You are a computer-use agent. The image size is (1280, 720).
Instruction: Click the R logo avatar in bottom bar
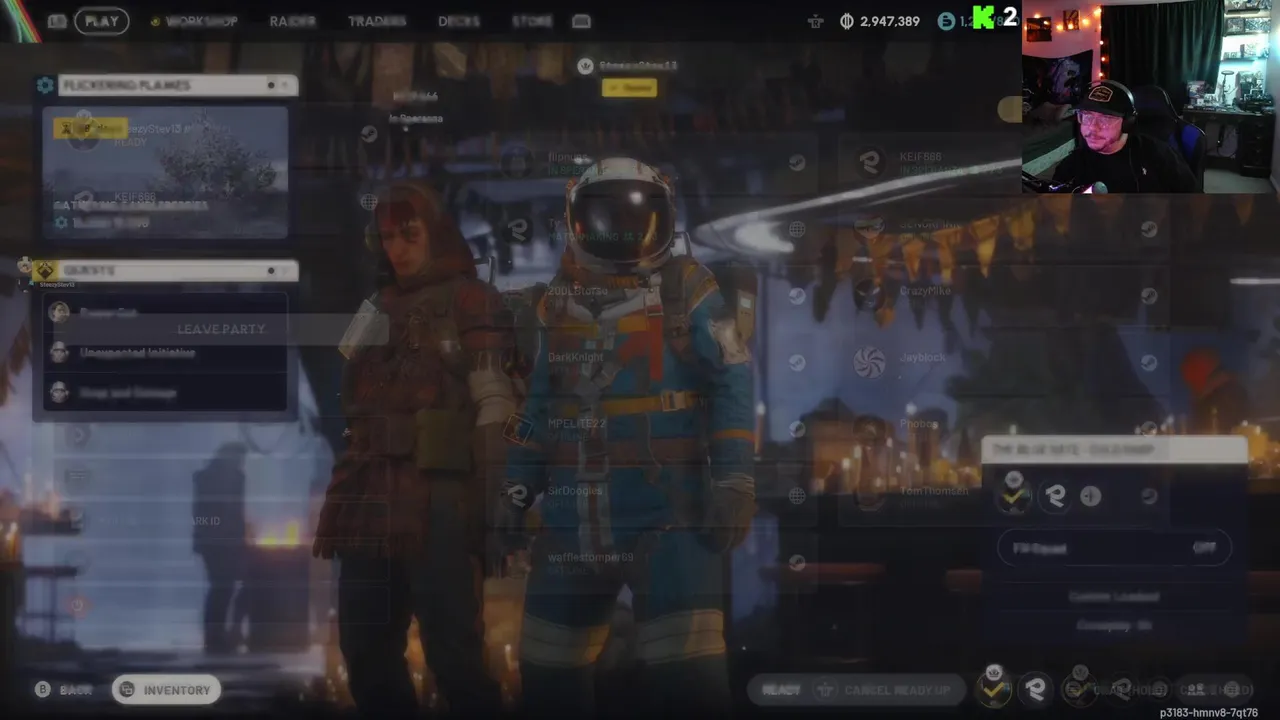tap(1036, 689)
